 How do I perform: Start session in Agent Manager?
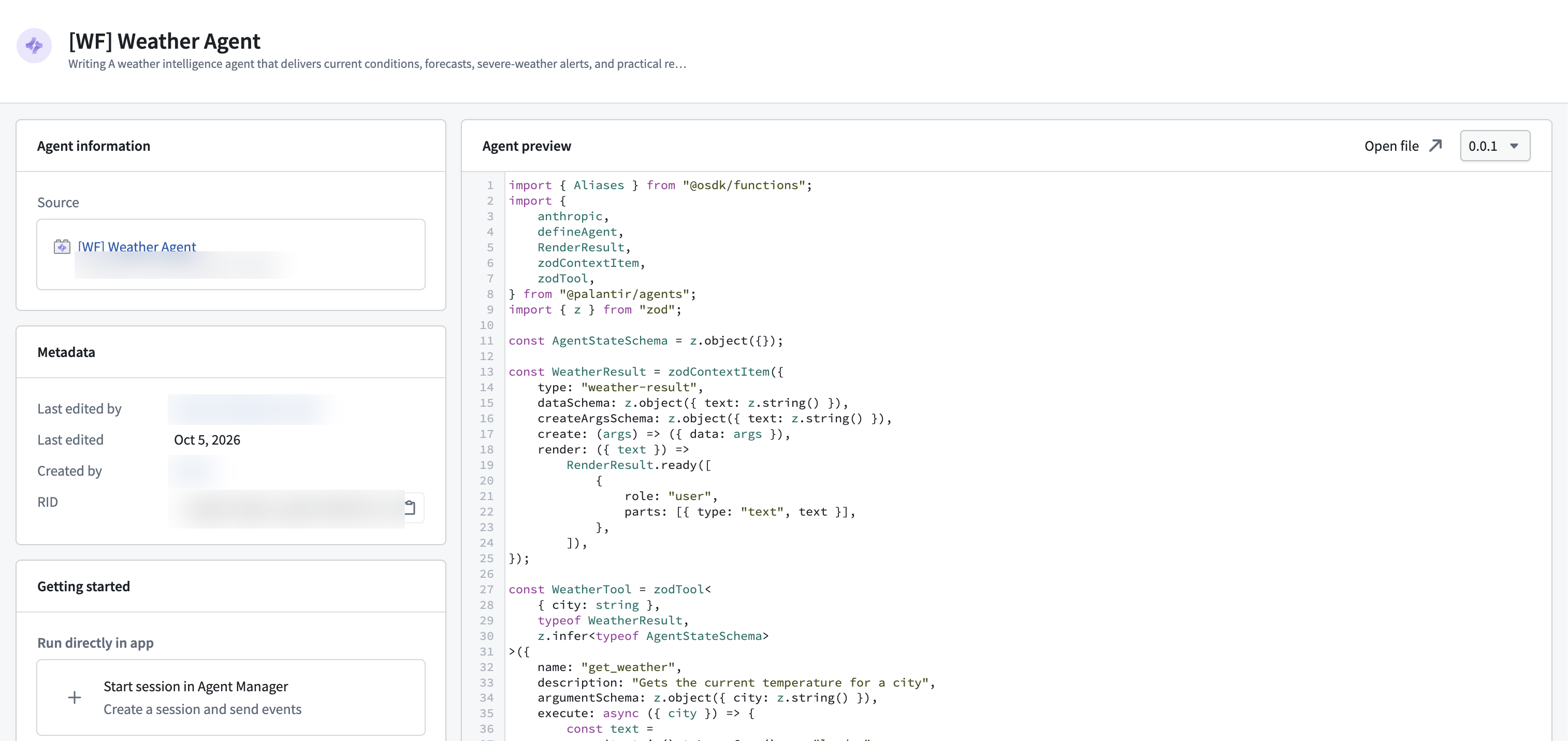click(231, 697)
